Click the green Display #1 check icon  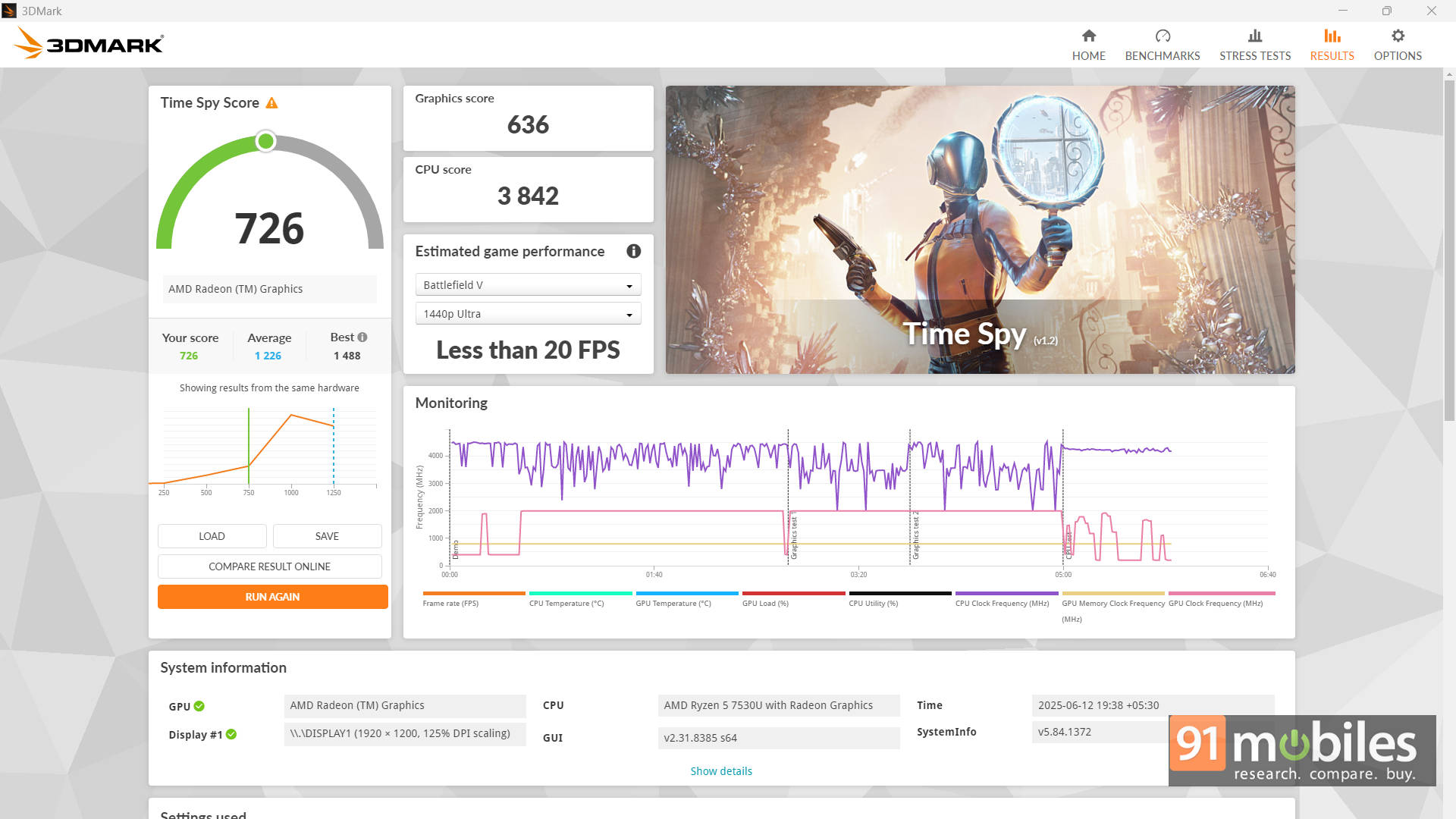tap(231, 734)
